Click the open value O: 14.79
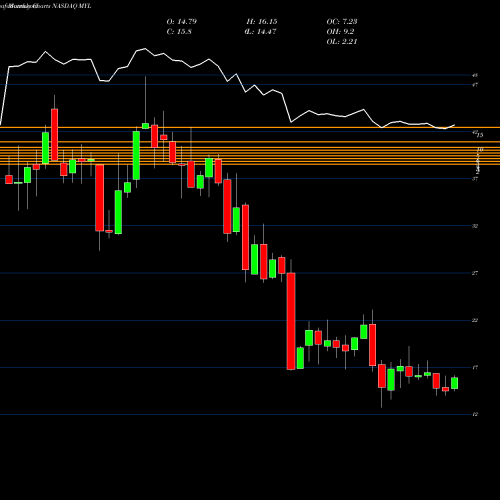The width and height of the screenshot is (500, 500). pos(182,22)
